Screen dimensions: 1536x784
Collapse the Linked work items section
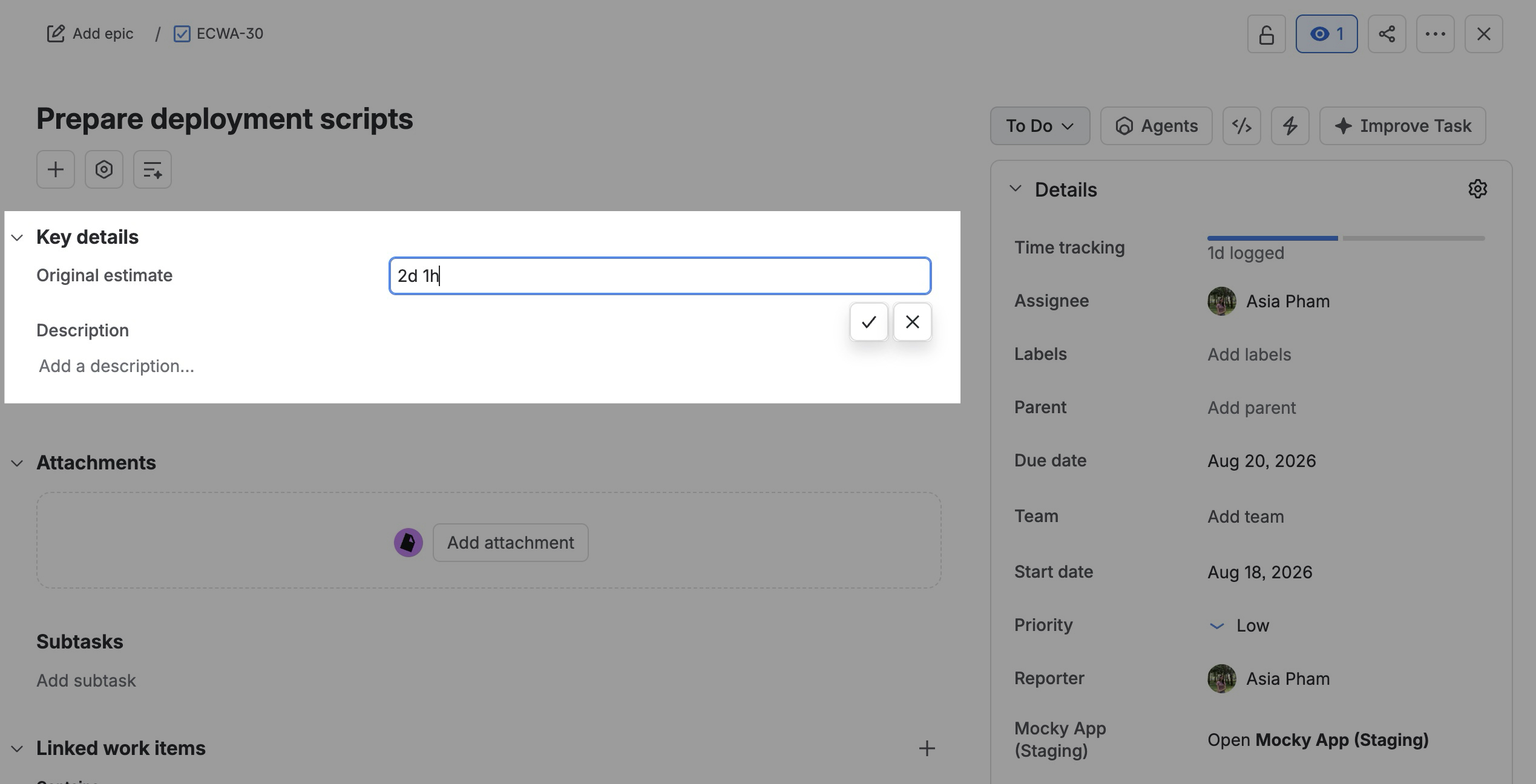(17, 748)
